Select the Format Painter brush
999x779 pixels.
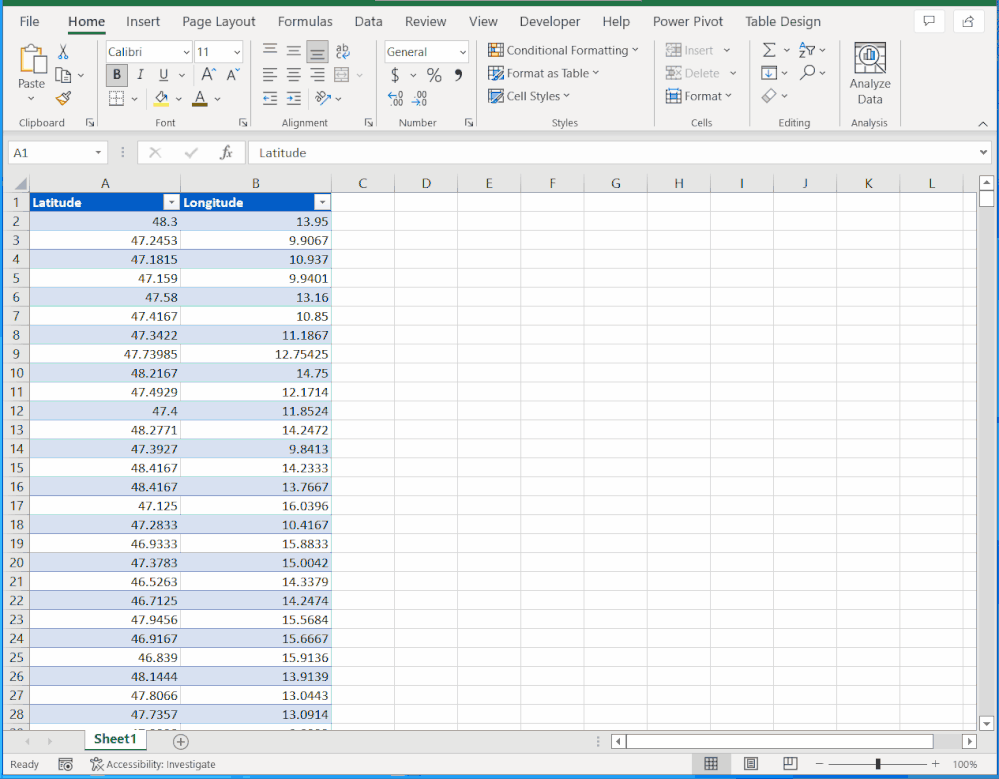[x=63, y=98]
